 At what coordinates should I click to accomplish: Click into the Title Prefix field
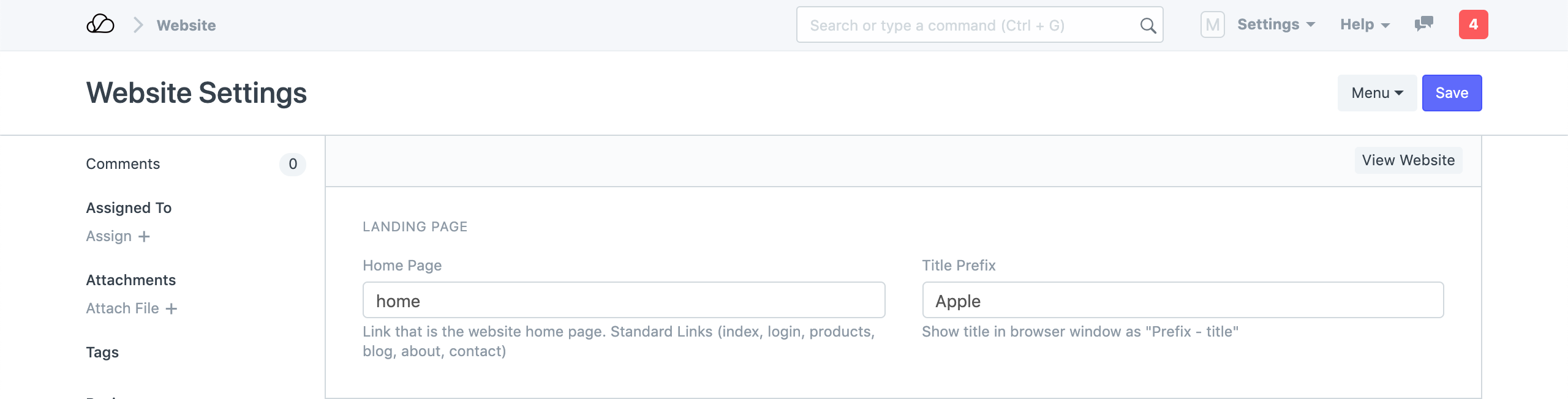click(x=1182, y=300)
